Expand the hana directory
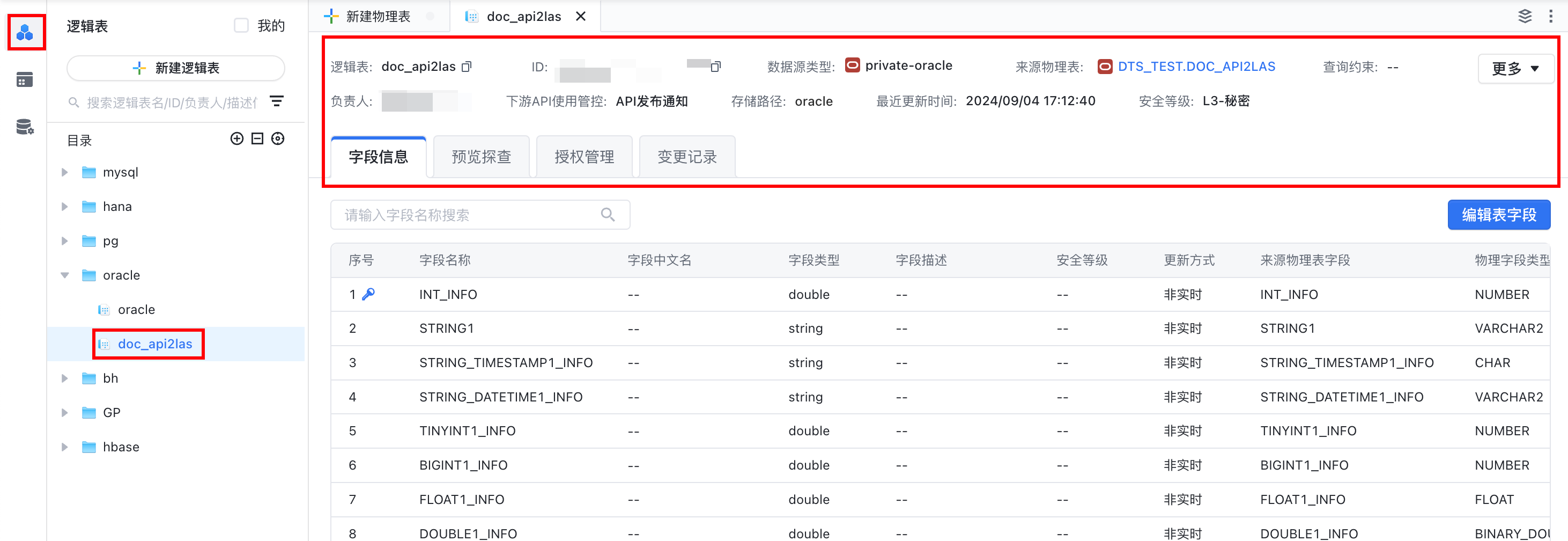The height and width of the screenshot is (541, 1568). pos(64,207)
